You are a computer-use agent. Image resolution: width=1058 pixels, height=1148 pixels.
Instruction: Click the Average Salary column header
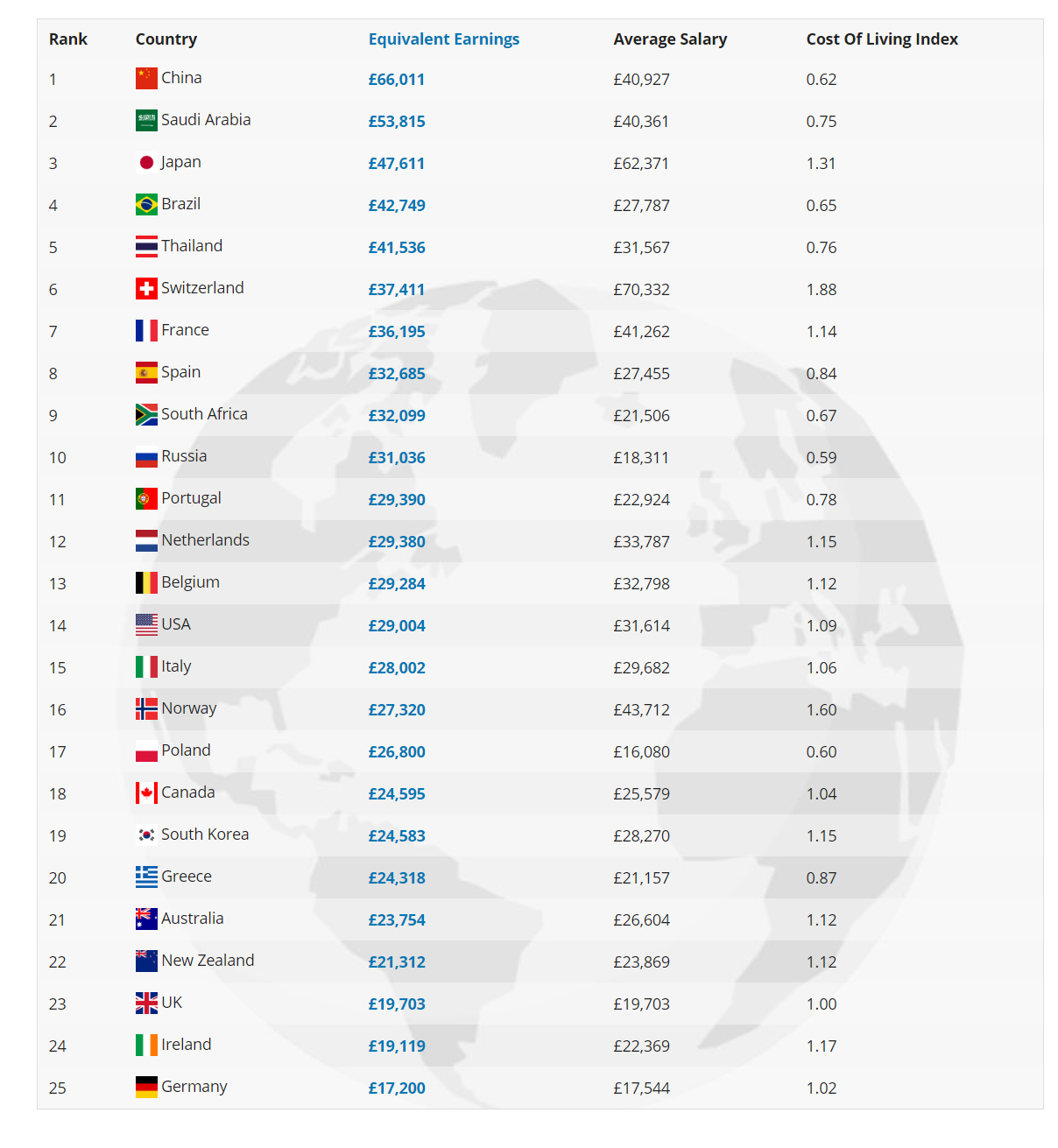tap(670, 39)
